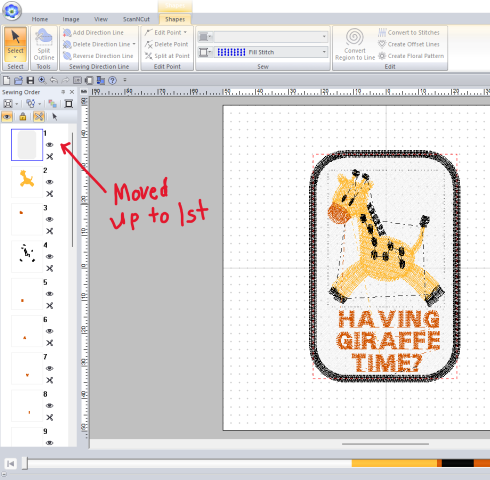Open the View tab
Viewport: 490px width, 480px height.
100,19
